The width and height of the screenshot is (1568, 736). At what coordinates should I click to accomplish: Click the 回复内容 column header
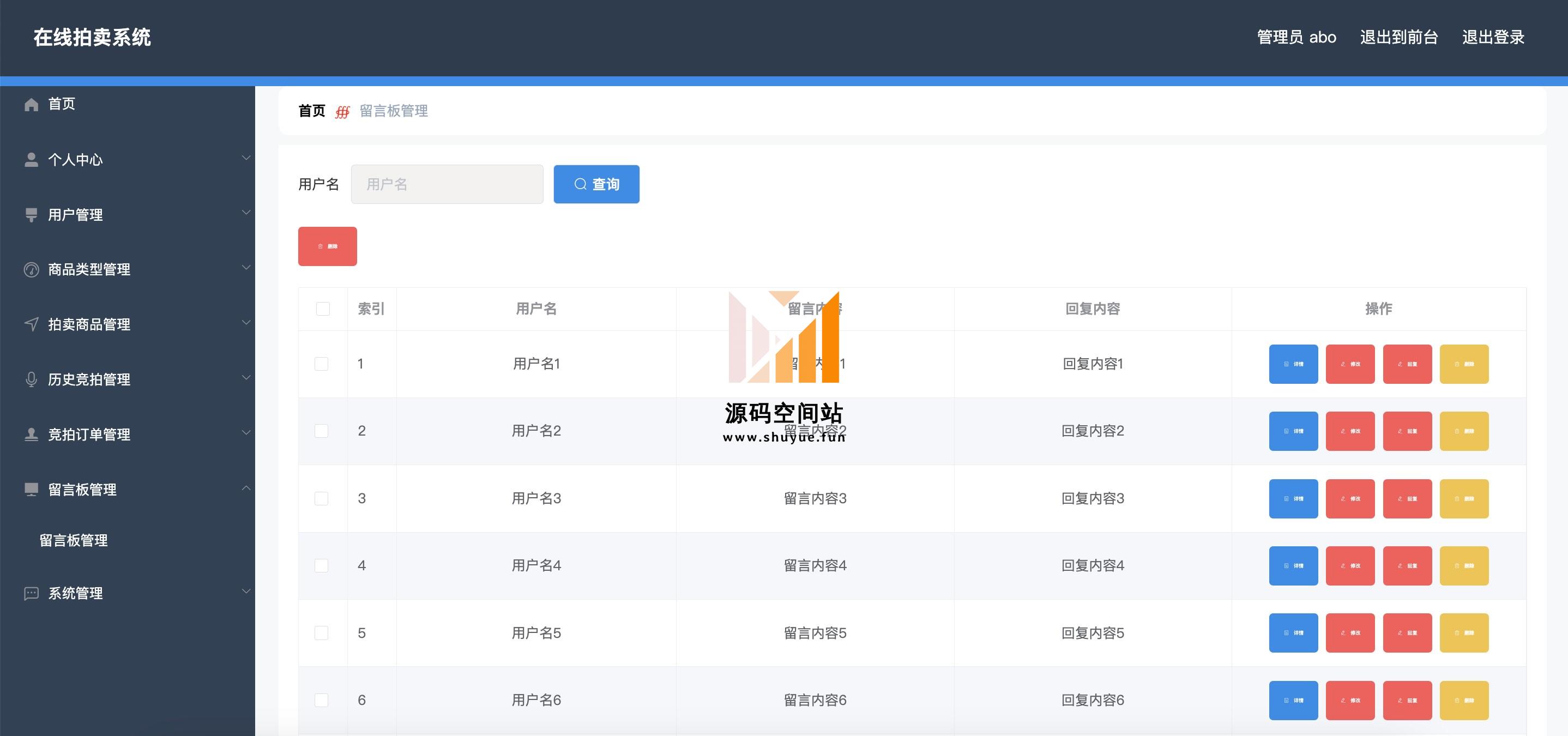tap(1093, 309)
